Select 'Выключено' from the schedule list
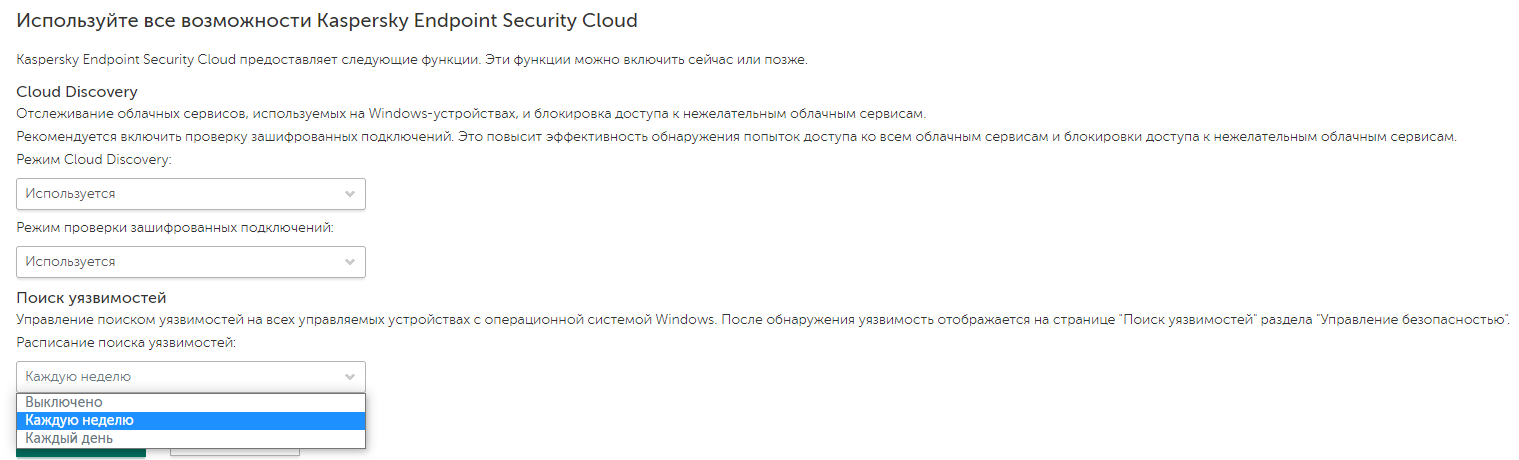The image size is (1519, 460). [x=64, y=402]
